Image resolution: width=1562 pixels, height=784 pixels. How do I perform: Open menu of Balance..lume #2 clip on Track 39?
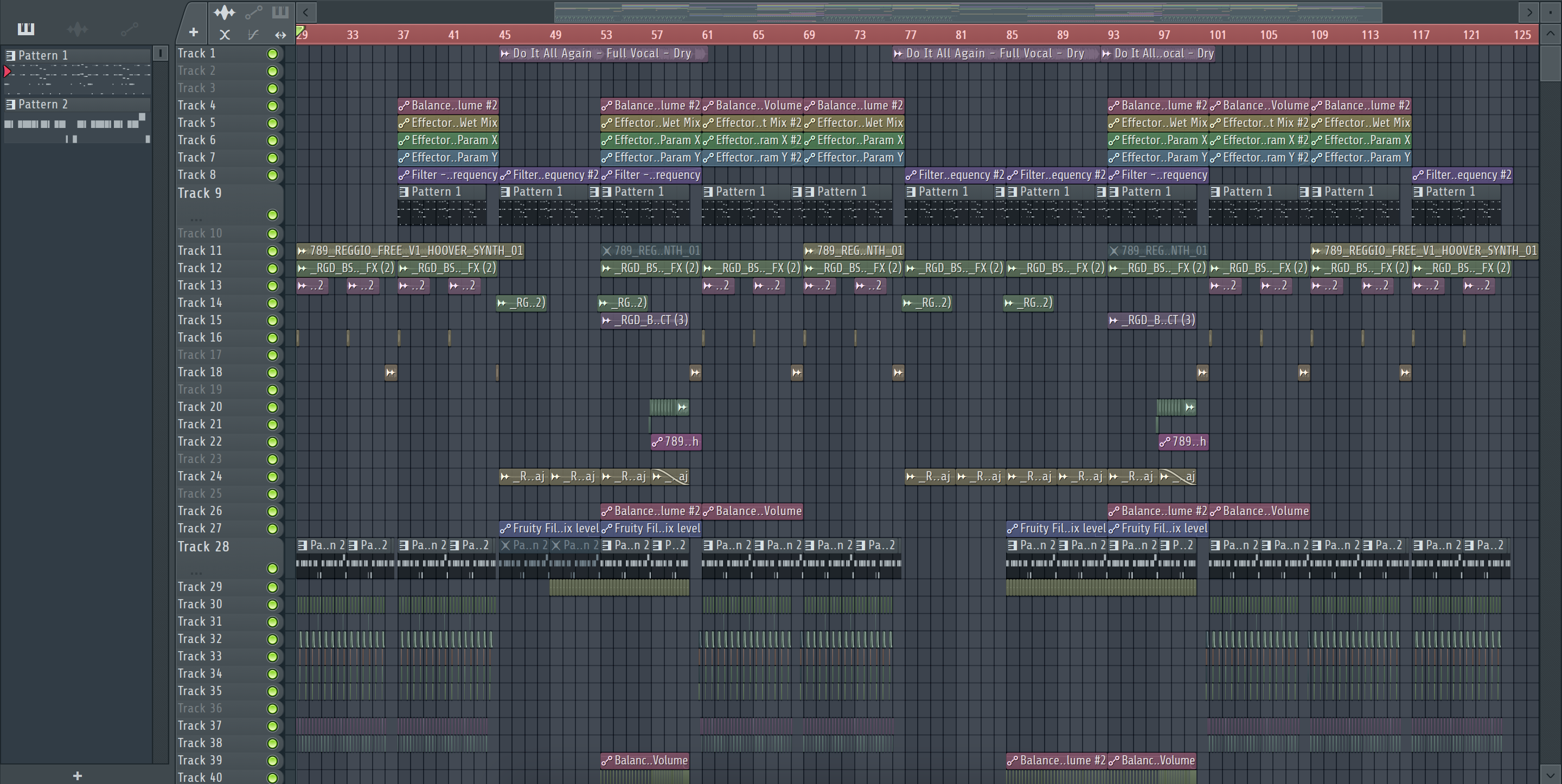point(1012,761)
